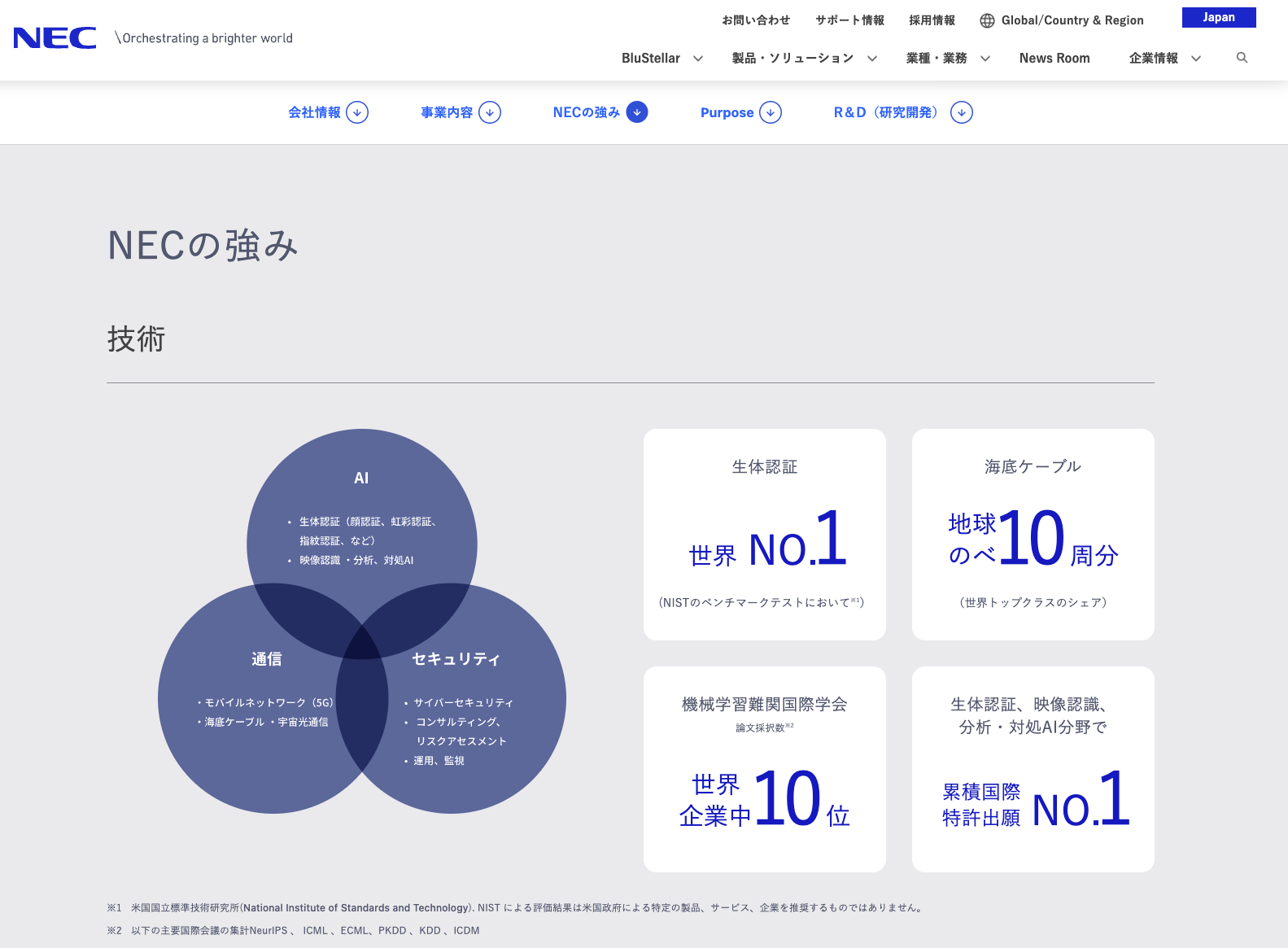Expand the 業種・業務 menu chevron
The width and height of the screenshot is (1288, 948).
(985, 59)
